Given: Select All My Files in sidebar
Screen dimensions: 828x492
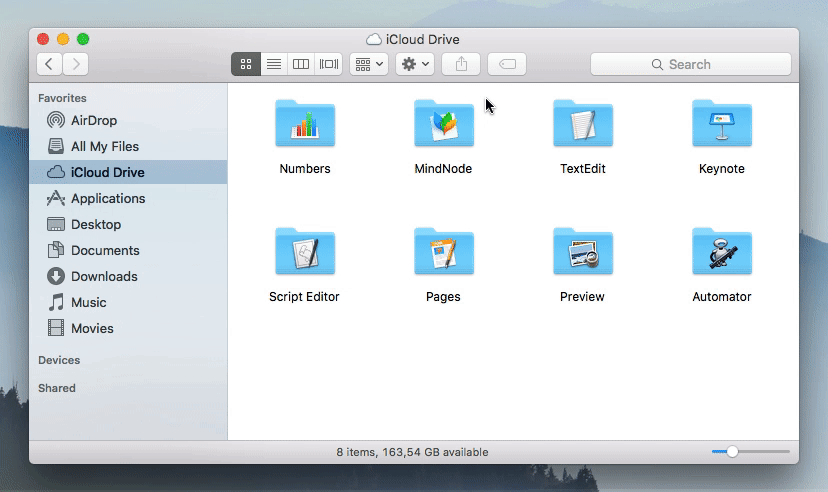Looking at the screenshot, I should 128,146.
